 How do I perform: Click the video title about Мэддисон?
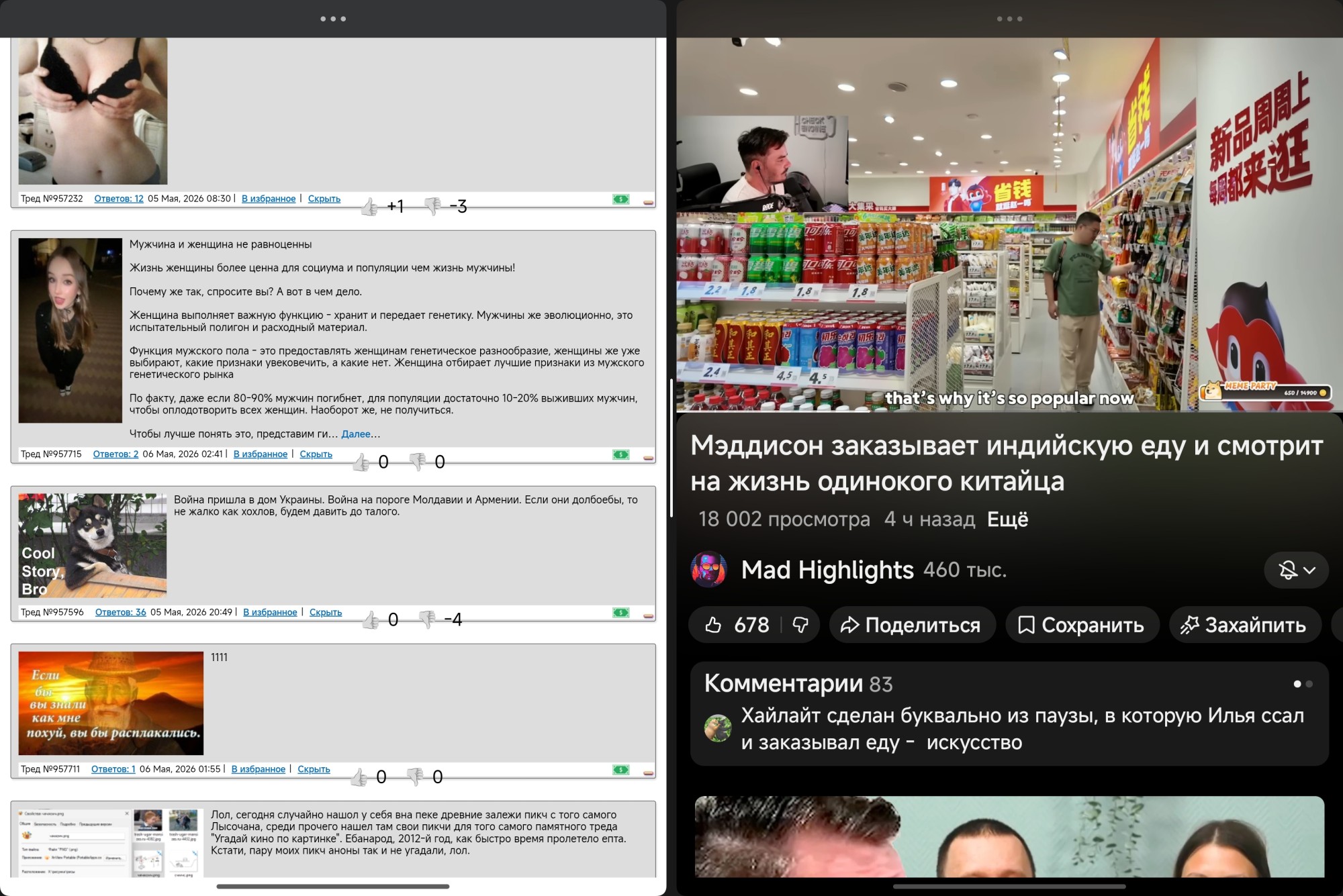[1007, 464]
